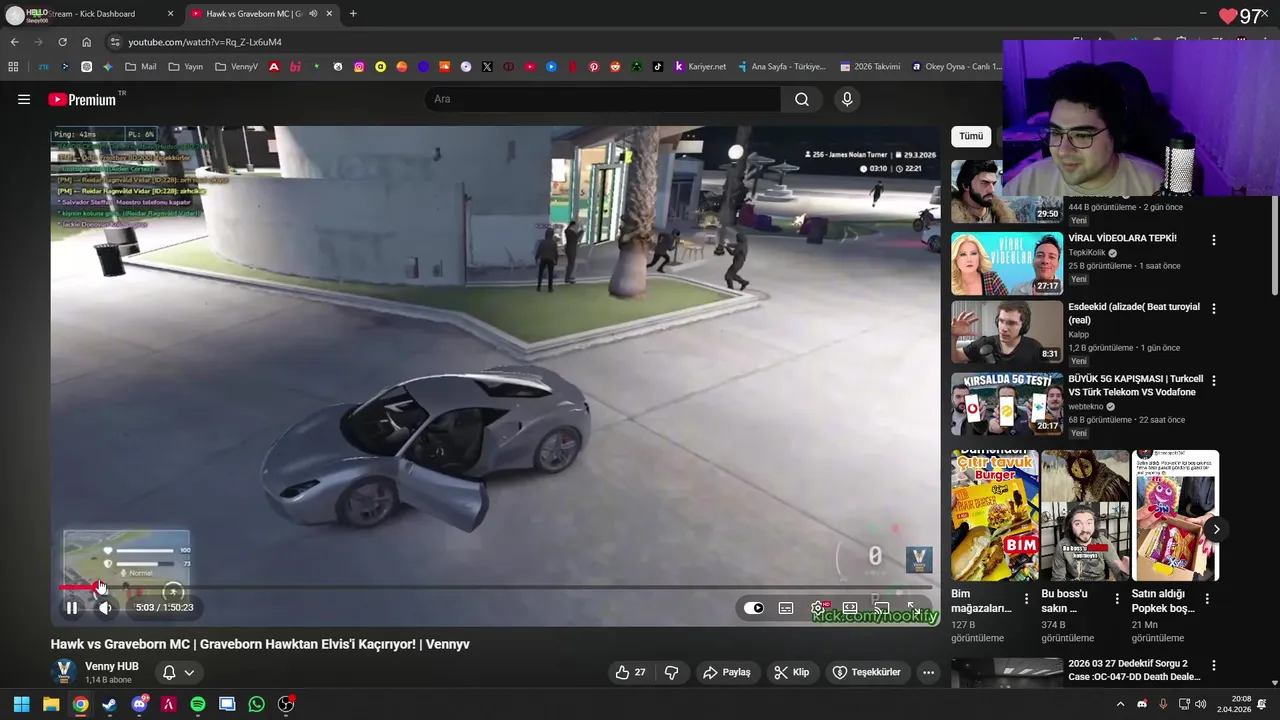Open the BÜYÜK 5G KAPIŞMASI thumbnail
The width and height of the screenshot is (1280, 720).
pyautogui.click(x=1006, y=404)
